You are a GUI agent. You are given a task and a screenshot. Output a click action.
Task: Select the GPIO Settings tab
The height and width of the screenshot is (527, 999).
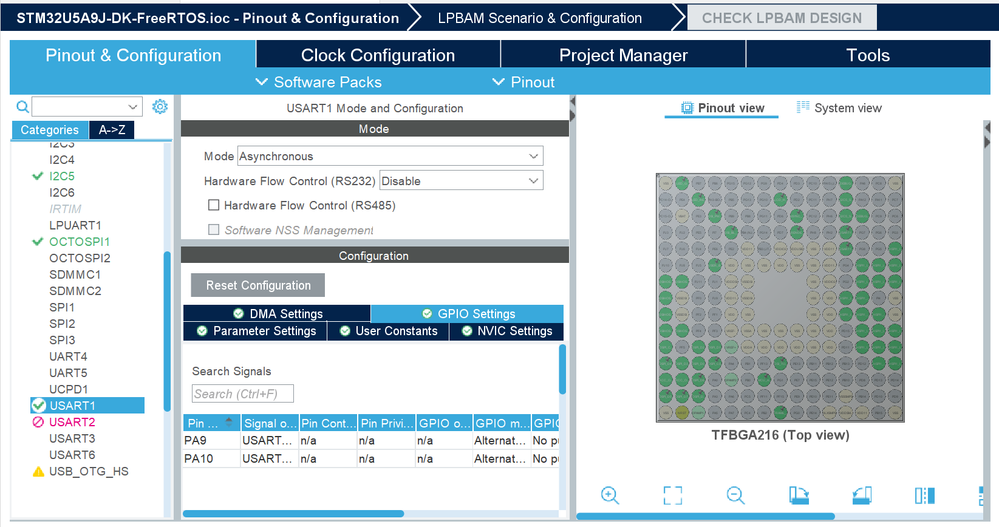[x=468, y=314]
